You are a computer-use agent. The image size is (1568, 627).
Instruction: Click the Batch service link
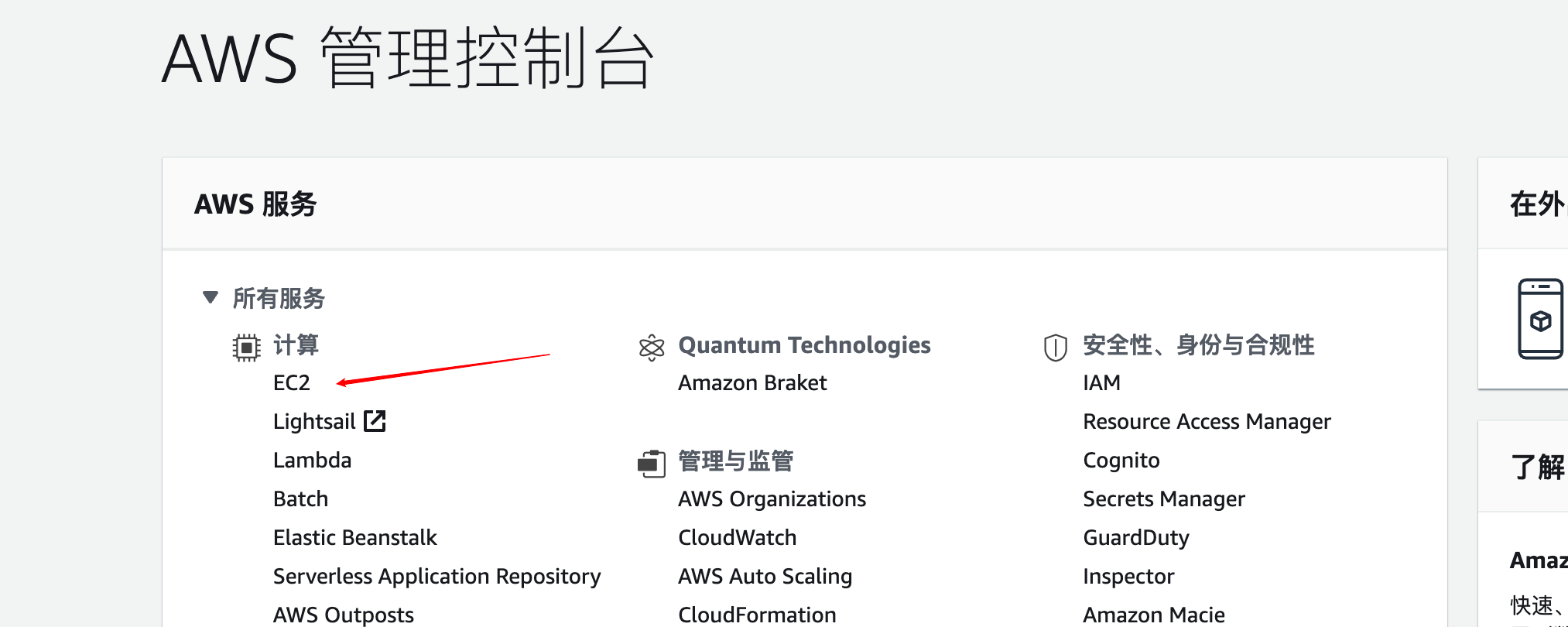click(x=300, y=499)
